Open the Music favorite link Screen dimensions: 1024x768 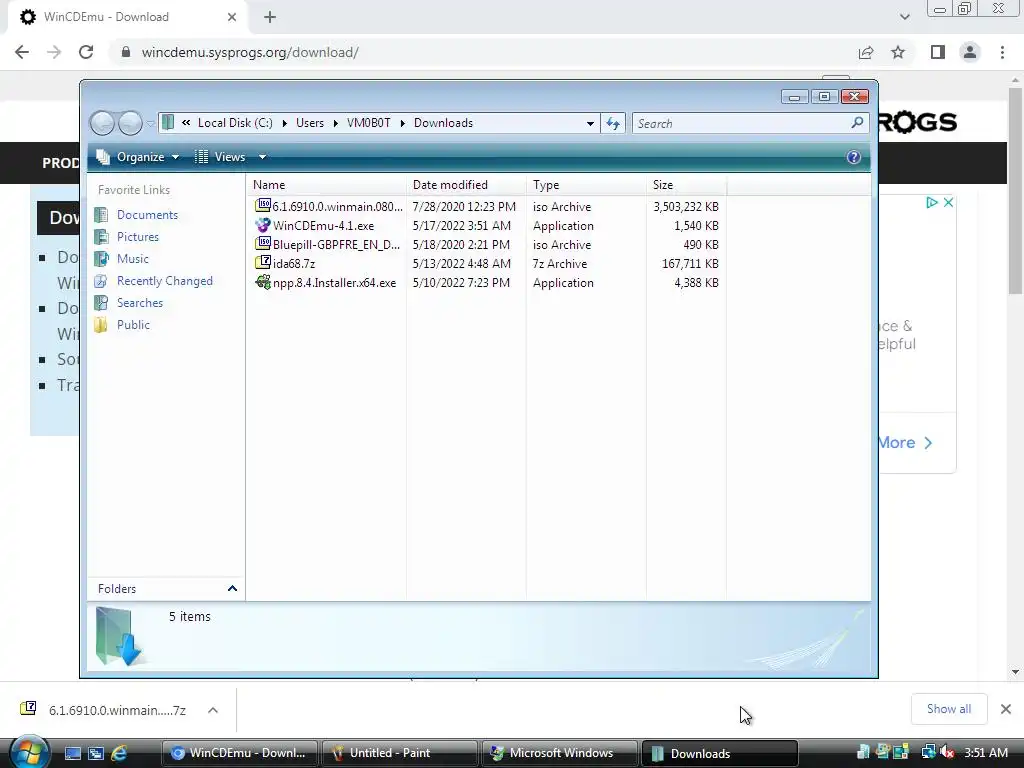[x=133, y=259]
